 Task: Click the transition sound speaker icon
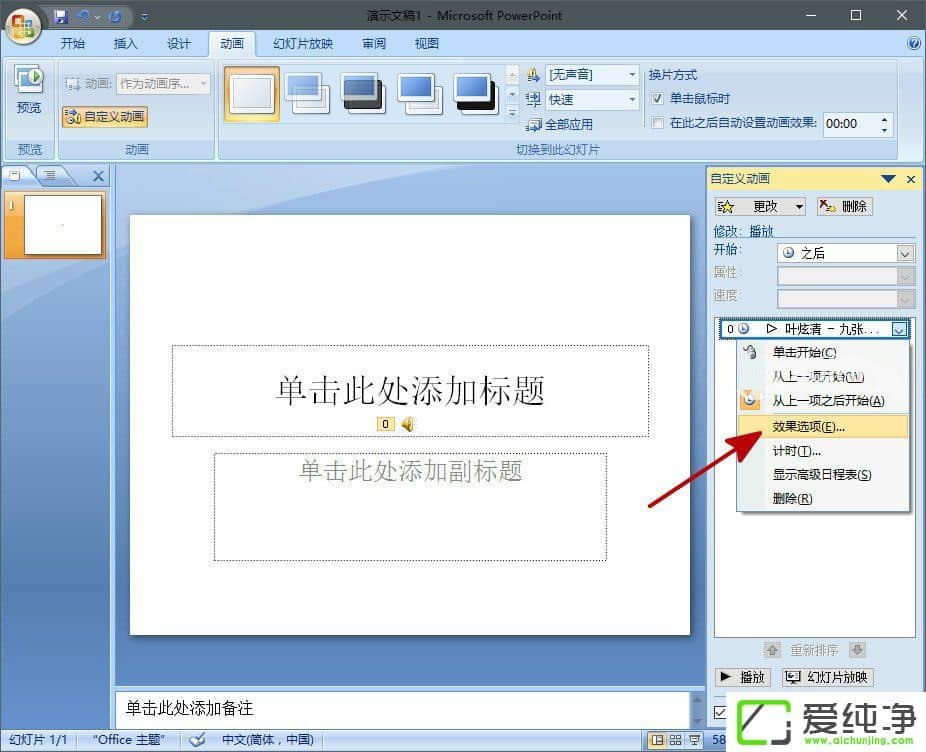(x=534, y=74)
